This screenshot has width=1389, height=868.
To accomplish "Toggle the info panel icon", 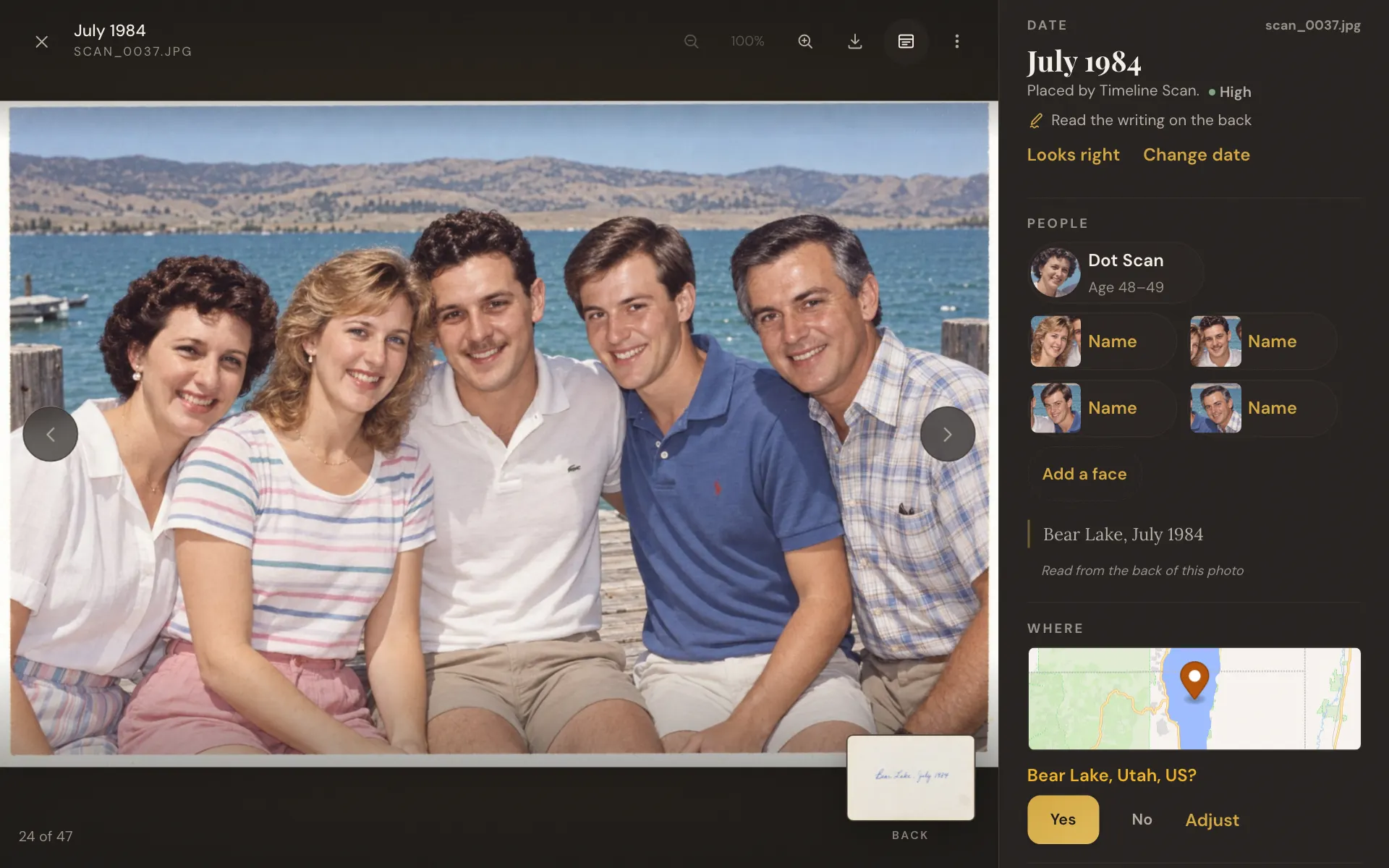I will 906,41.
